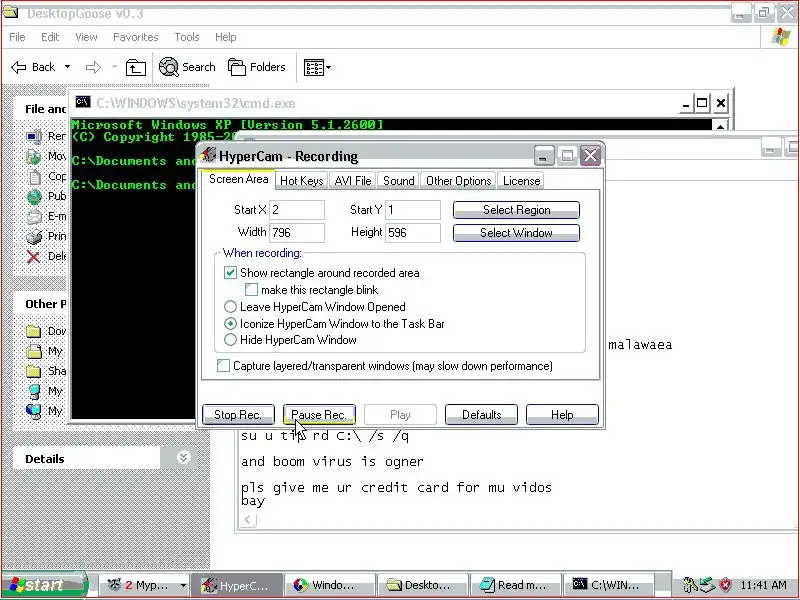Switch to the AVI File tab
Image resolution: width=800 pixels, height=600 pixels.
coord(353,181)
